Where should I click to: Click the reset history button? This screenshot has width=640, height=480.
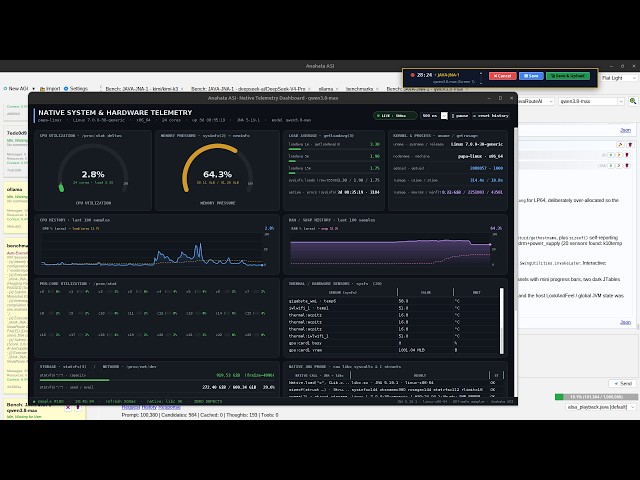(491, 116)
